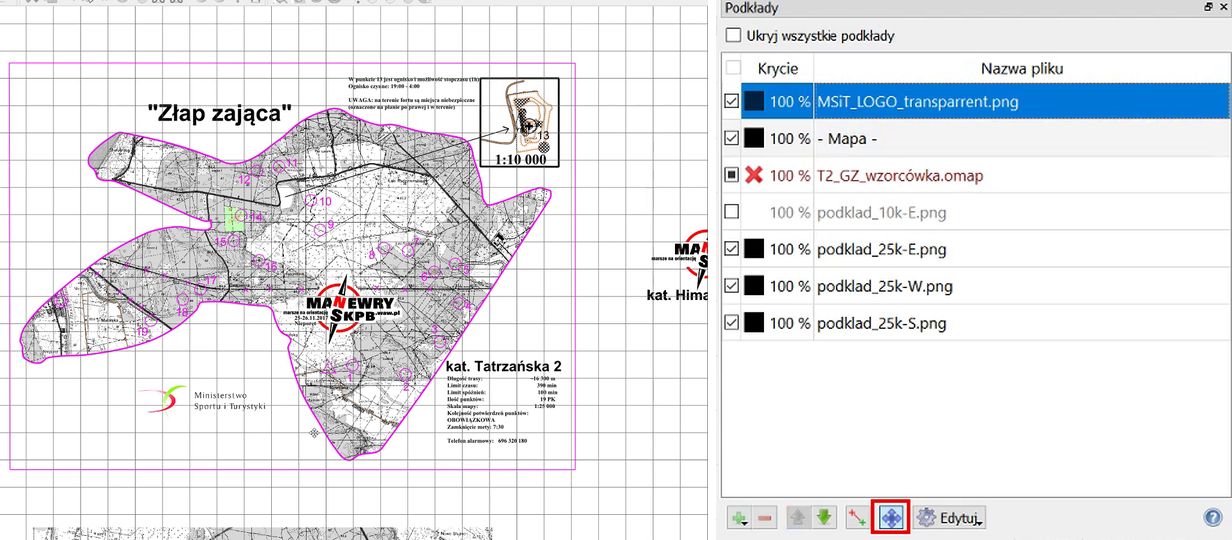The height and width of the screenshot is (540, 1232).
Task: Open the Edytuj dropdown button
Action: click(950, 518)
